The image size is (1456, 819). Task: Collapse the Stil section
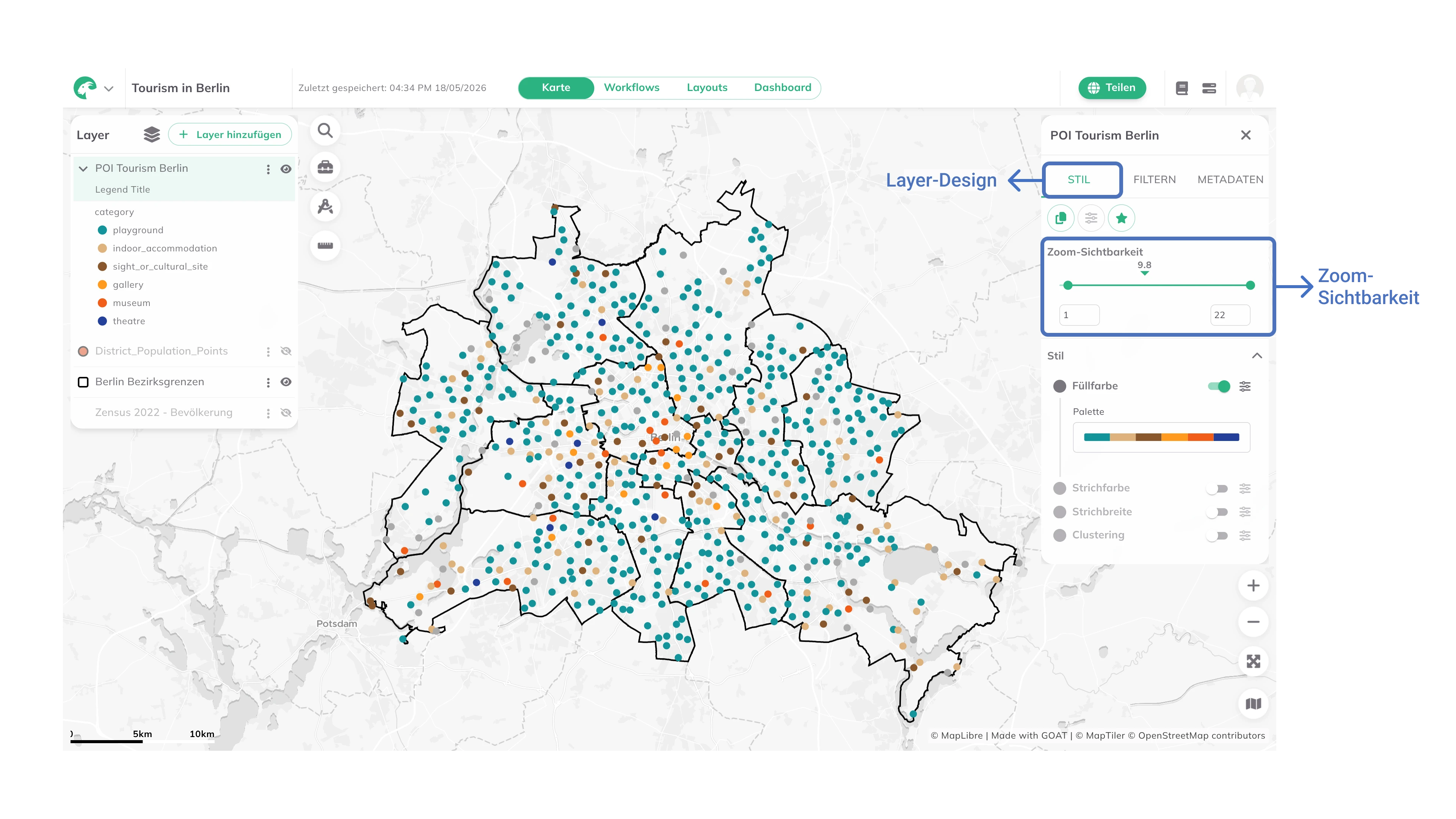[1257, 356]
